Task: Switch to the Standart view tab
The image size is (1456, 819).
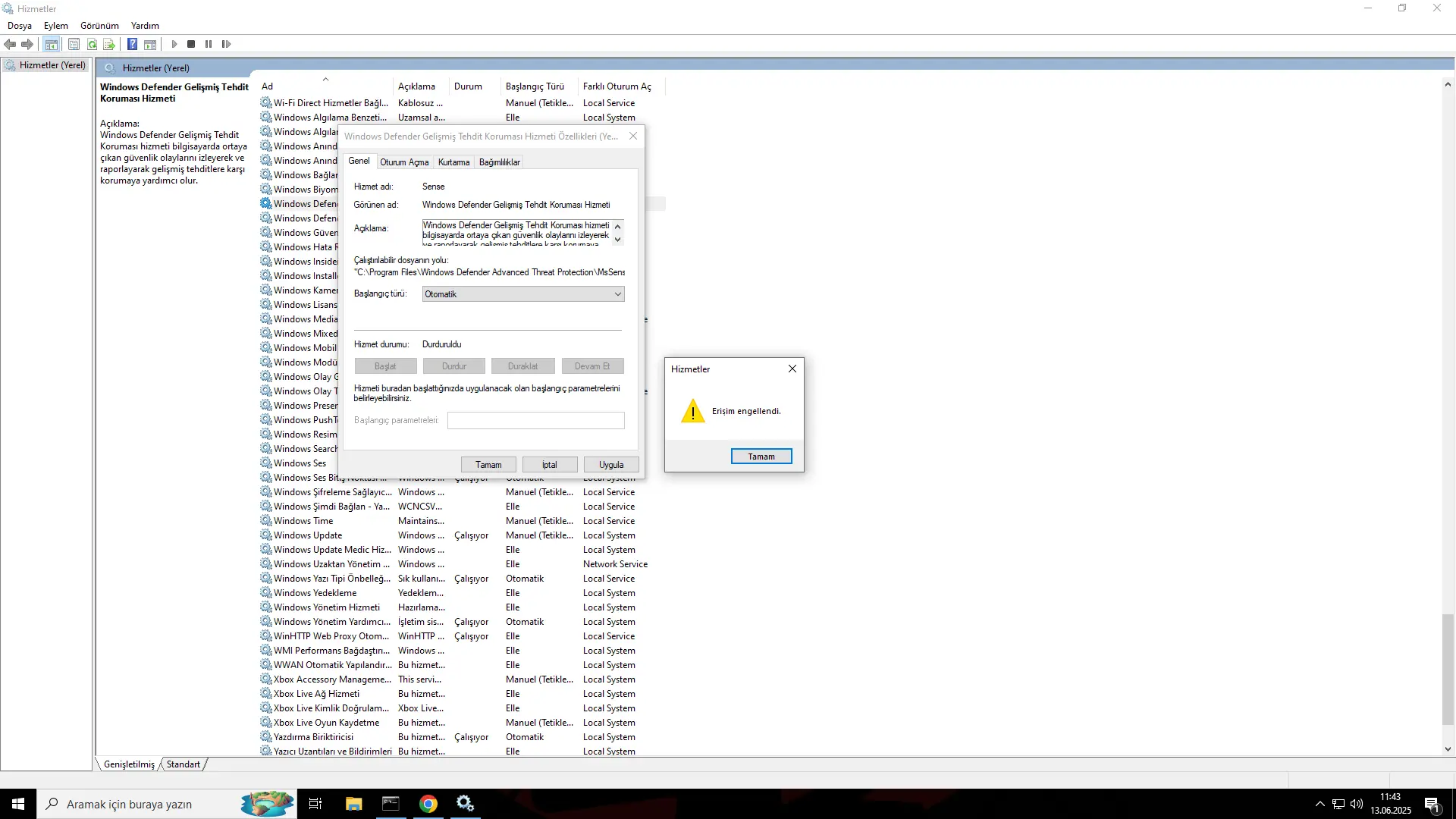Action: tap(184, 764)
